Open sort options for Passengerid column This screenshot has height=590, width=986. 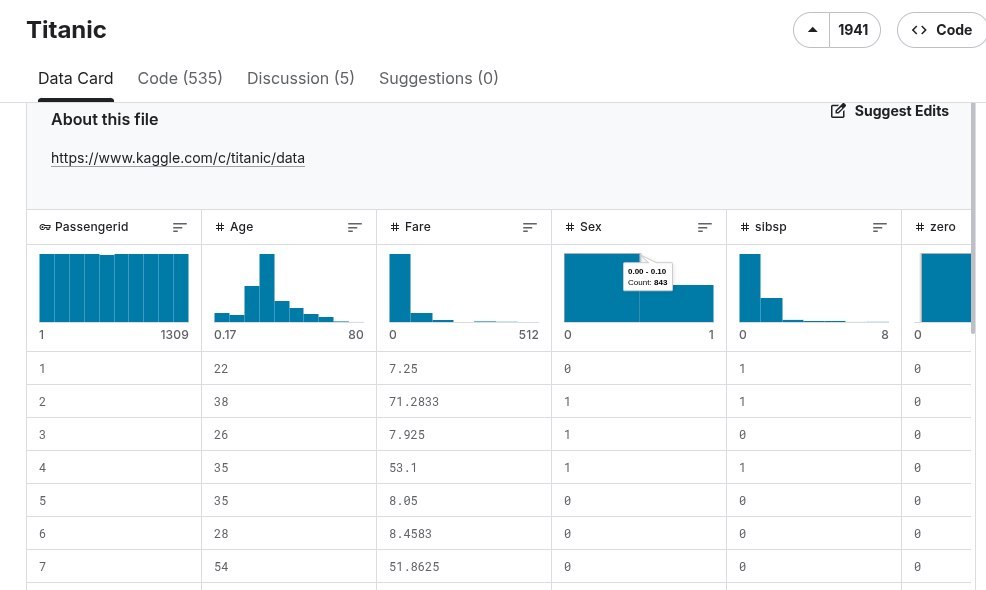(180, 227)
